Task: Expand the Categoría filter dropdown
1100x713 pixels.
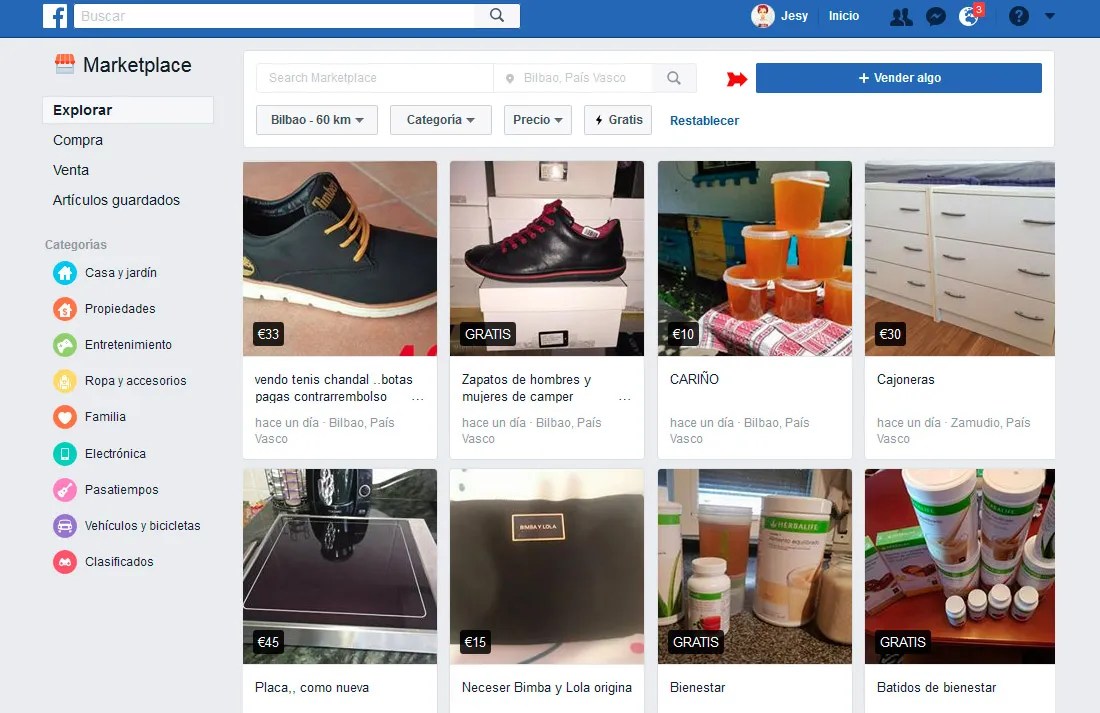Action: point(440,119)
